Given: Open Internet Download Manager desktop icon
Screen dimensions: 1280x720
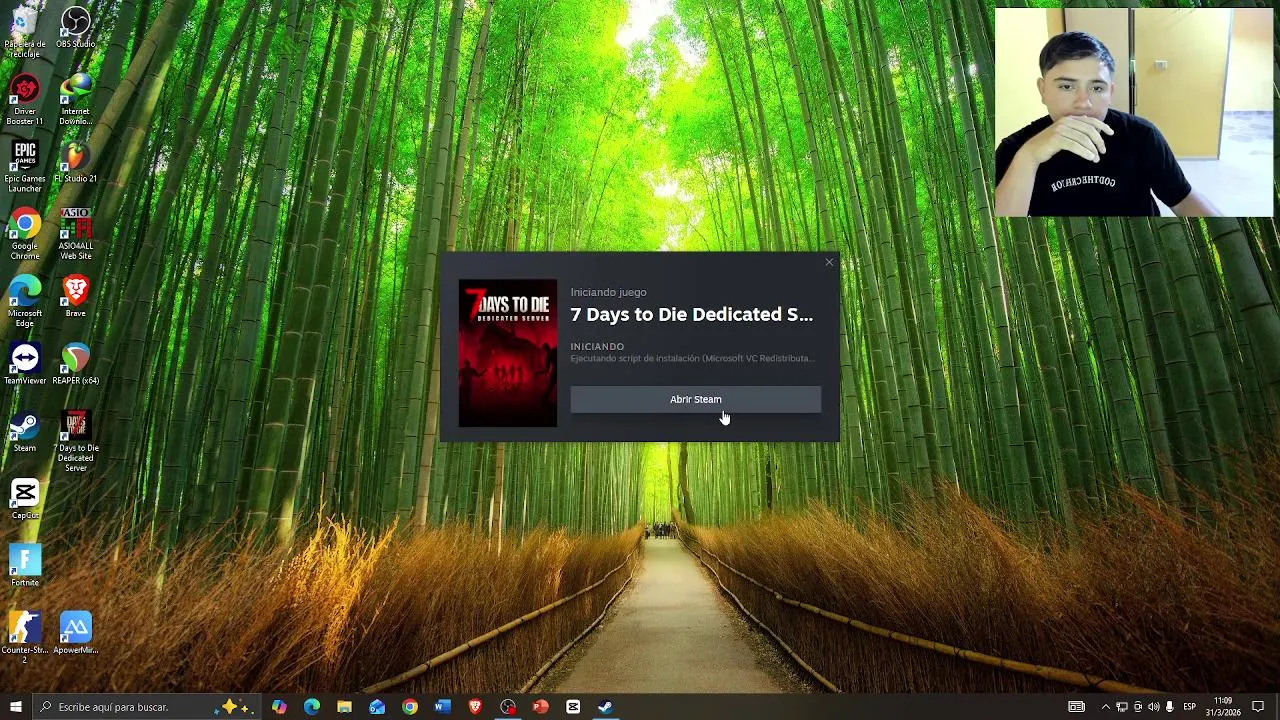Looking at the screenshot, I should (76, 100).
